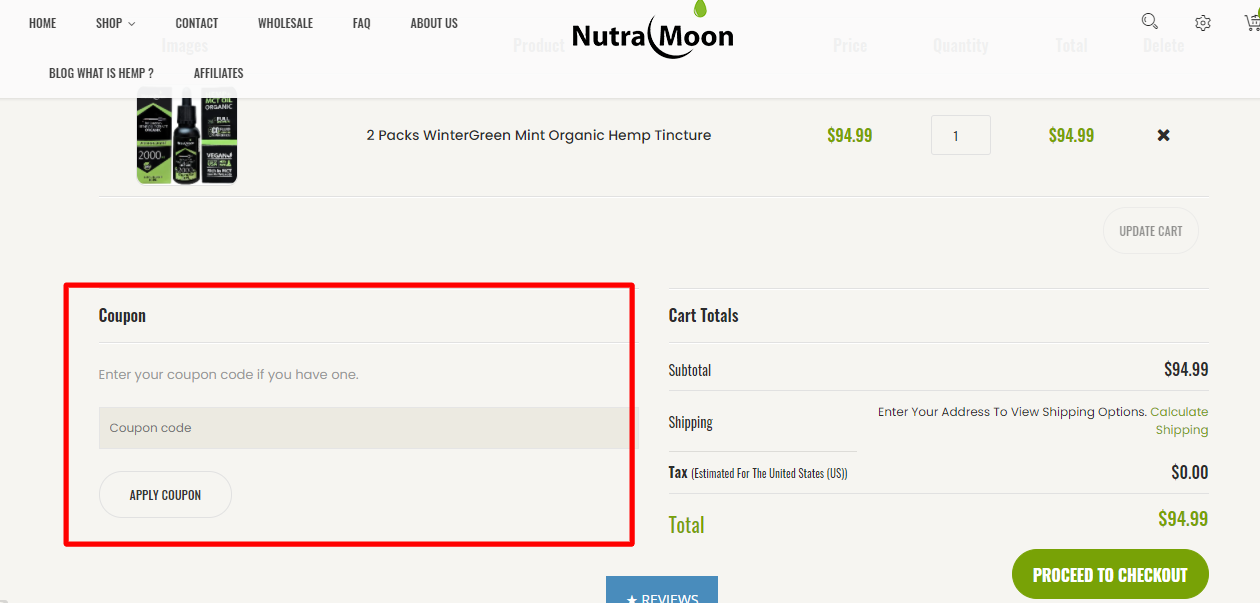
Task: Click the Nutra Moon logo
Action: tap(653, 30)
